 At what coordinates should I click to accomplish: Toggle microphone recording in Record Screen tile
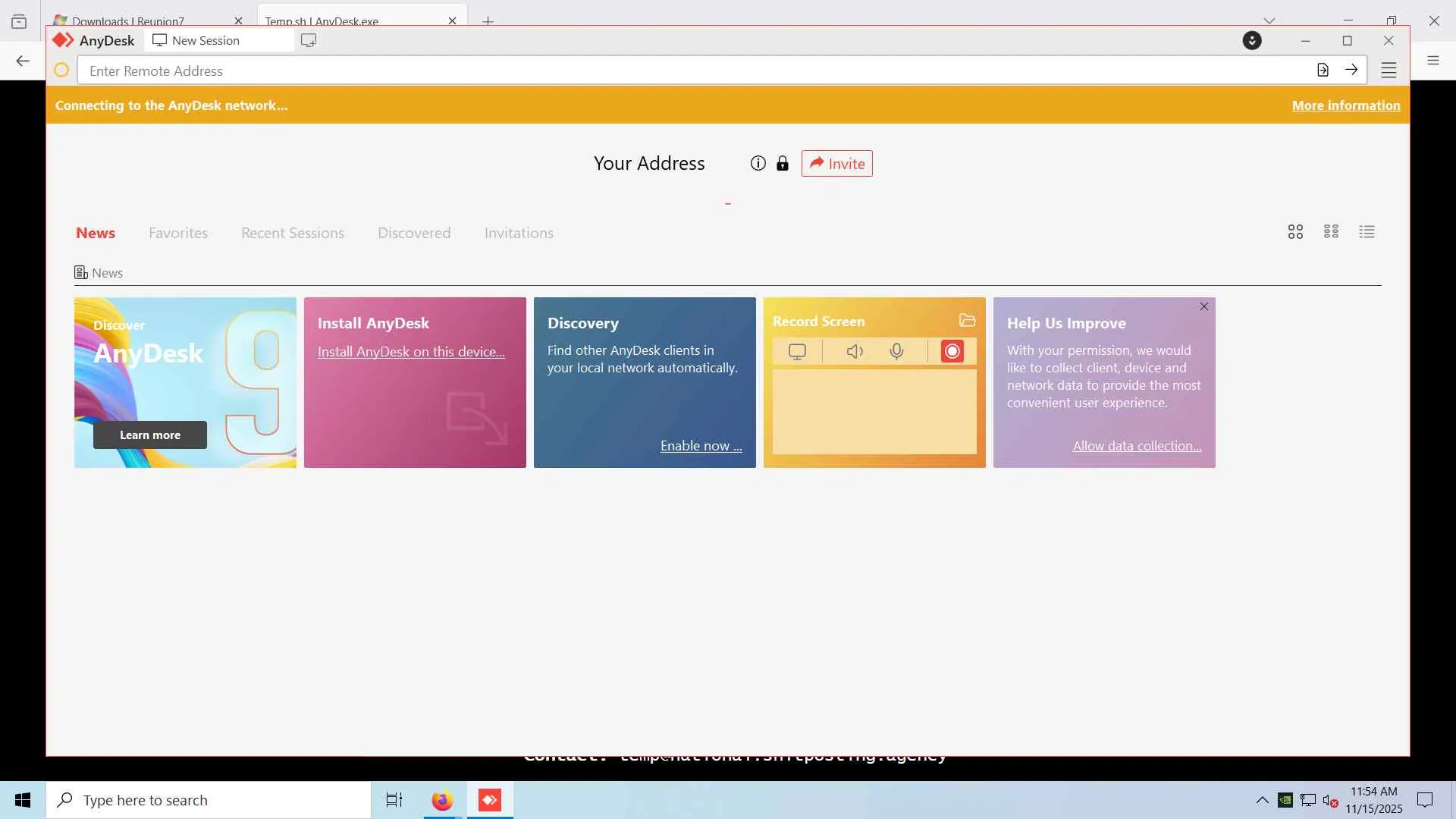pos(896,351)
